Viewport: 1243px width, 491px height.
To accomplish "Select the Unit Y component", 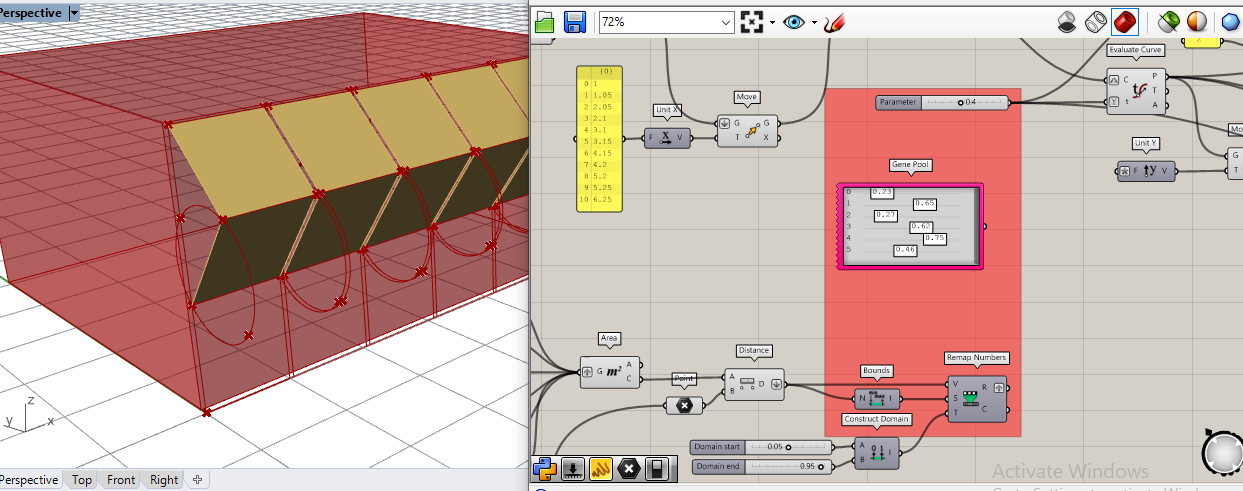I will click(x=1146, y=170).
